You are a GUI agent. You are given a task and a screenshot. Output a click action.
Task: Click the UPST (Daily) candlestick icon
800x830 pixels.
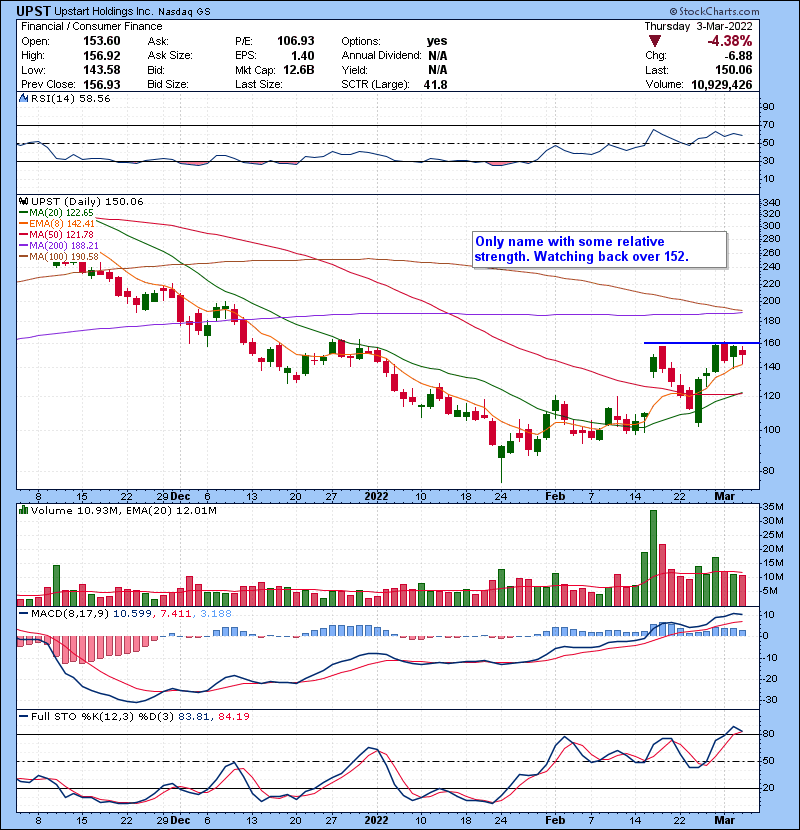tap(23, 201)
